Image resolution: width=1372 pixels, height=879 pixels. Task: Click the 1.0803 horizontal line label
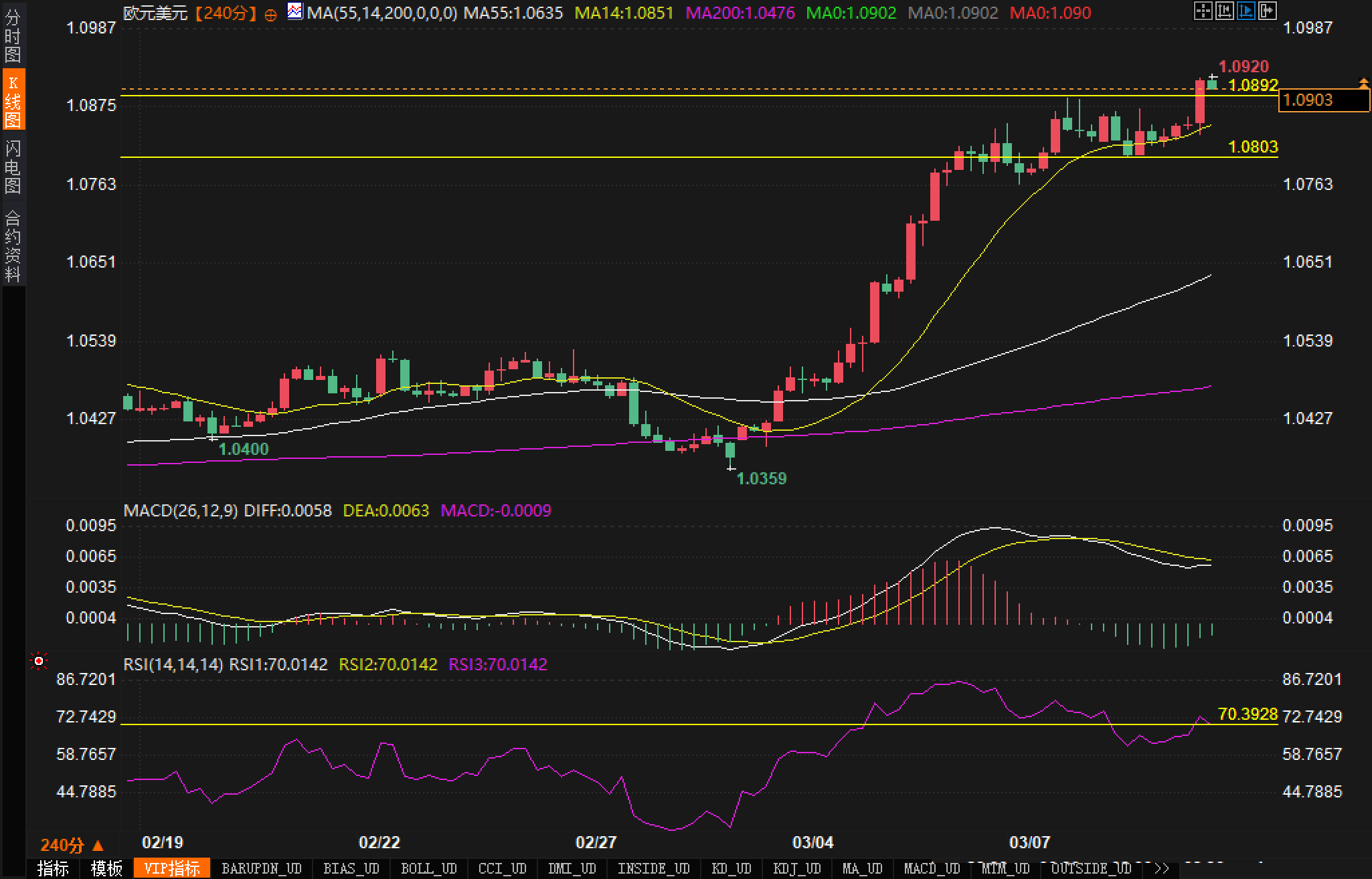[1254, 146]
